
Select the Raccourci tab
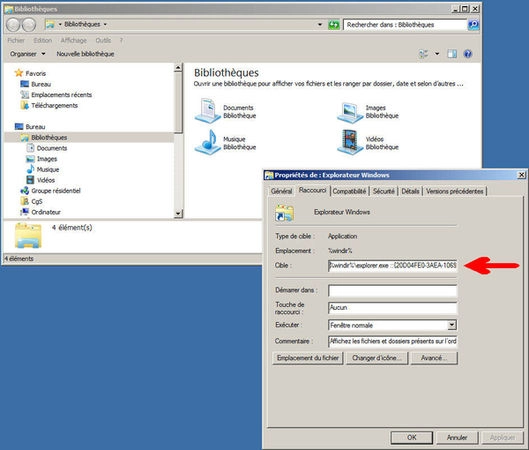[x=312, y=190]
